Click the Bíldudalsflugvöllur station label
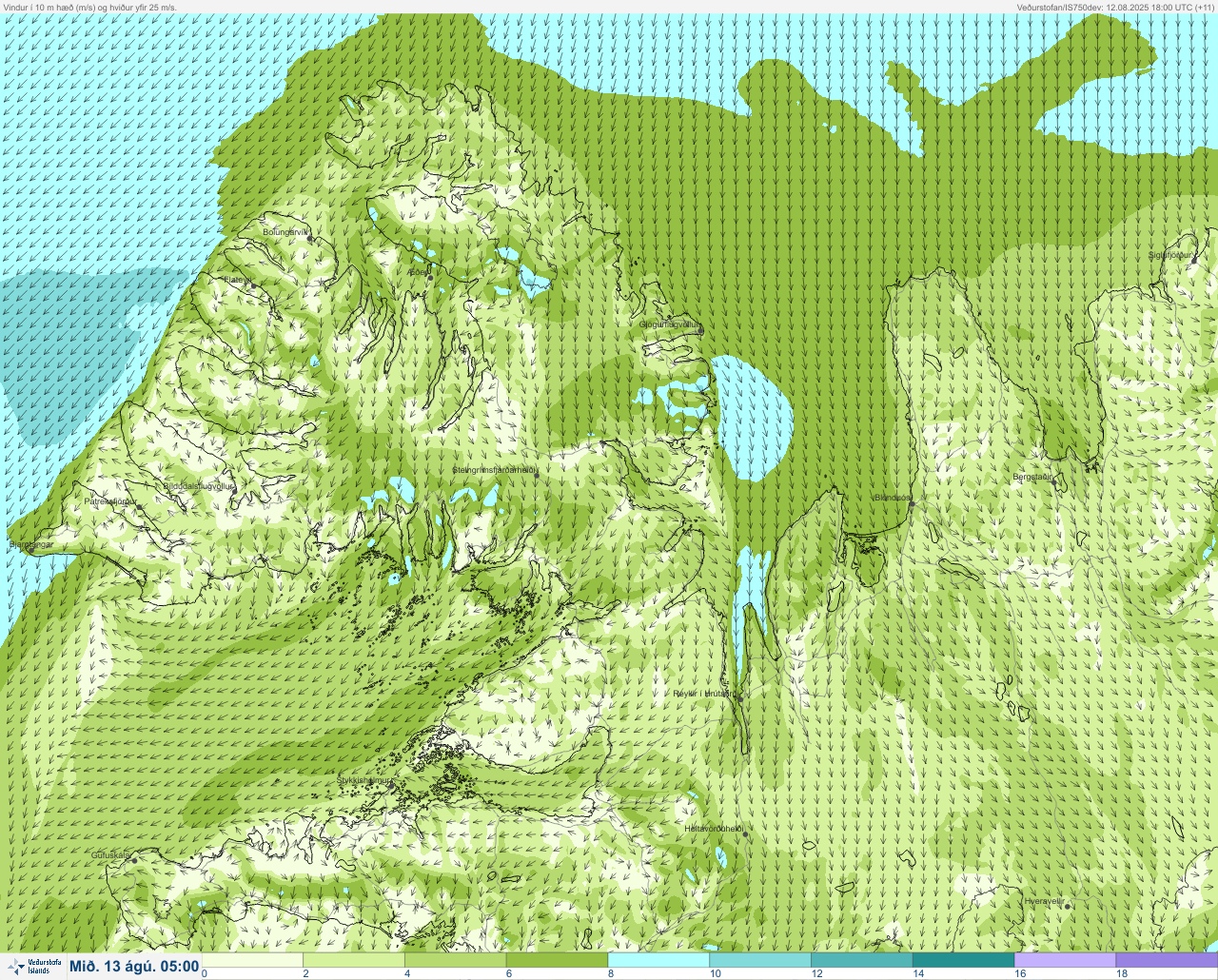 (198, 485)
